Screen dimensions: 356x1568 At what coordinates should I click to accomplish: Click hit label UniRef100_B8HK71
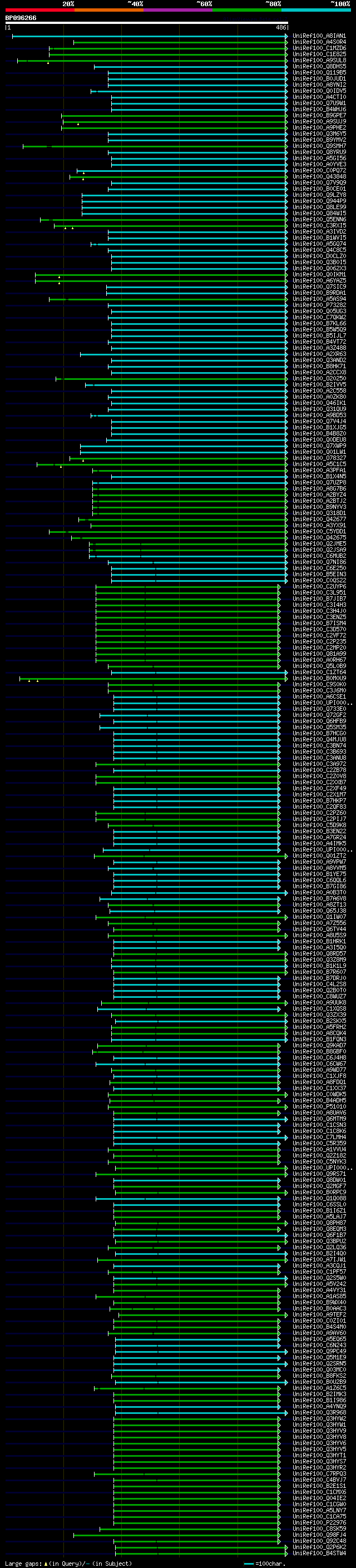point(319,367)
